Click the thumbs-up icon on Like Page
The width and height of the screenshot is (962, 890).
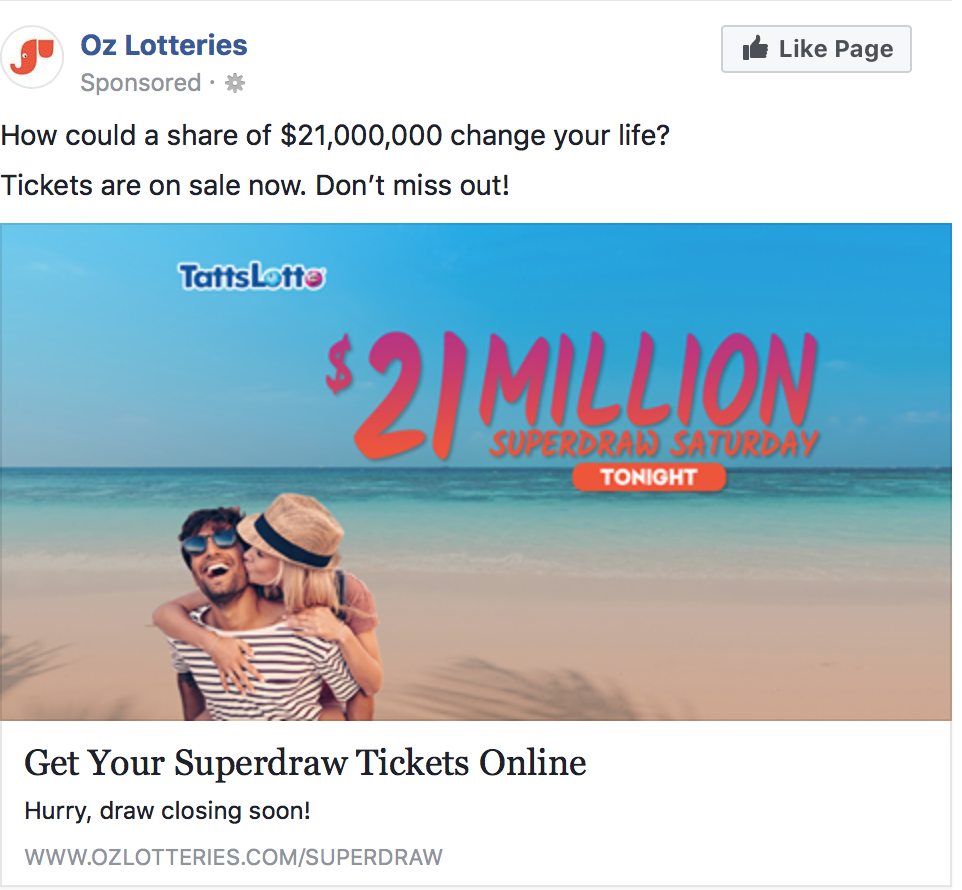tap(755, 48)
